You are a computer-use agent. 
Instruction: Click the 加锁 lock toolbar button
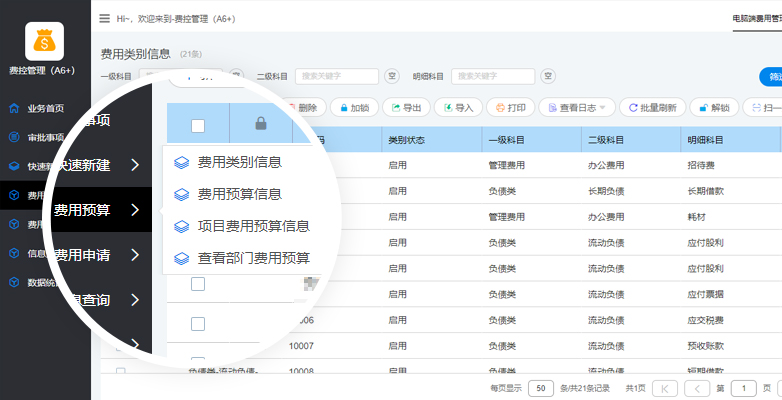click(x=353, y=107)
